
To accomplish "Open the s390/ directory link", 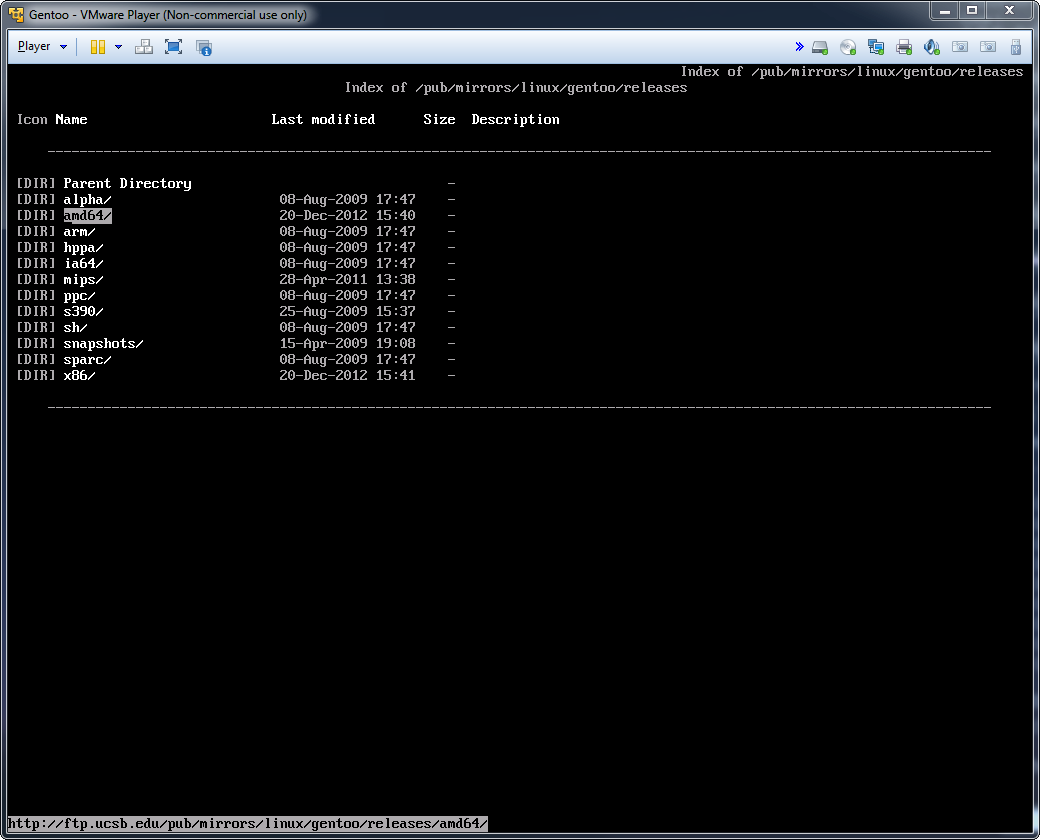I will click(x=84, y=311).
